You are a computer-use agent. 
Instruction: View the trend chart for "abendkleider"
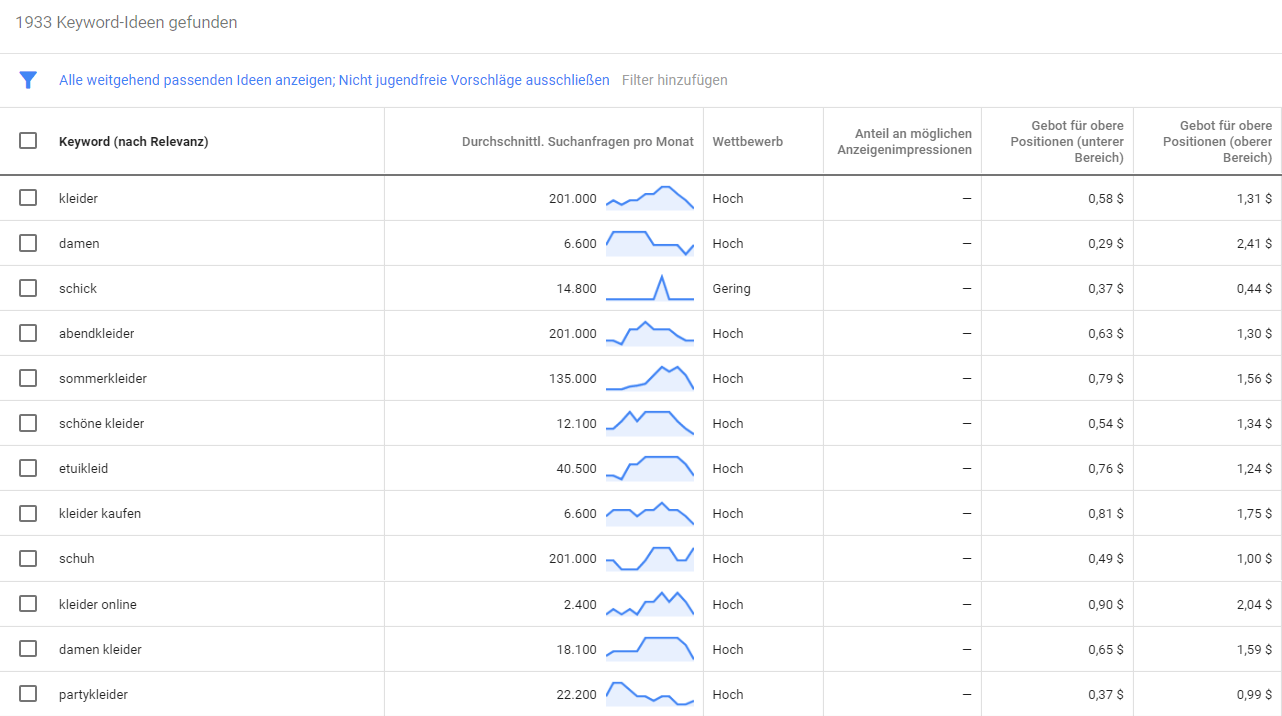(651, 332)
